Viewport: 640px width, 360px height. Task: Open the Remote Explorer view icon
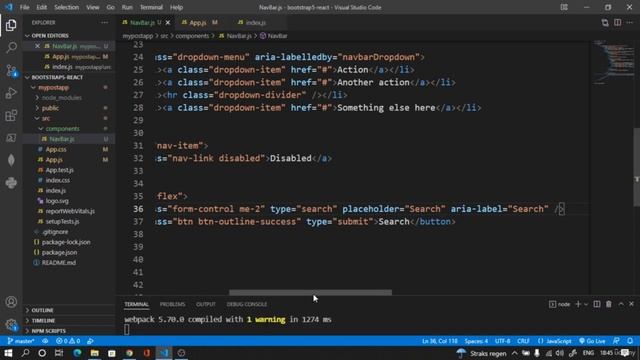11,138
